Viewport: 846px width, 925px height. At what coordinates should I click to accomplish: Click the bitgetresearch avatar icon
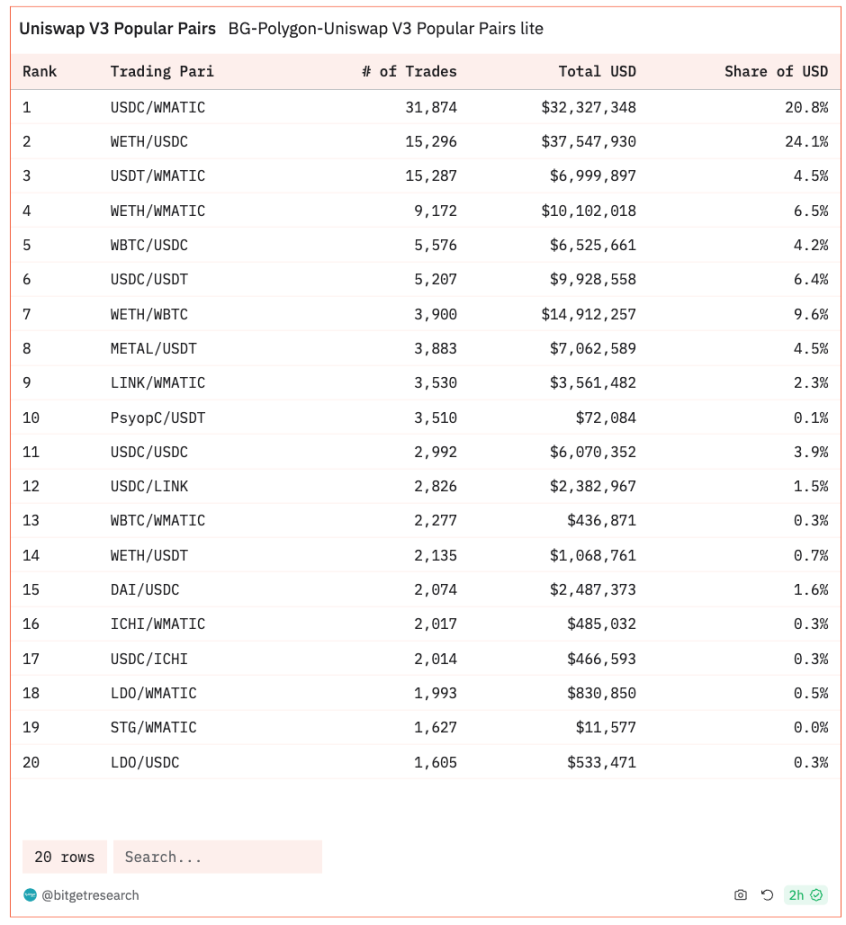pos(30,895)
